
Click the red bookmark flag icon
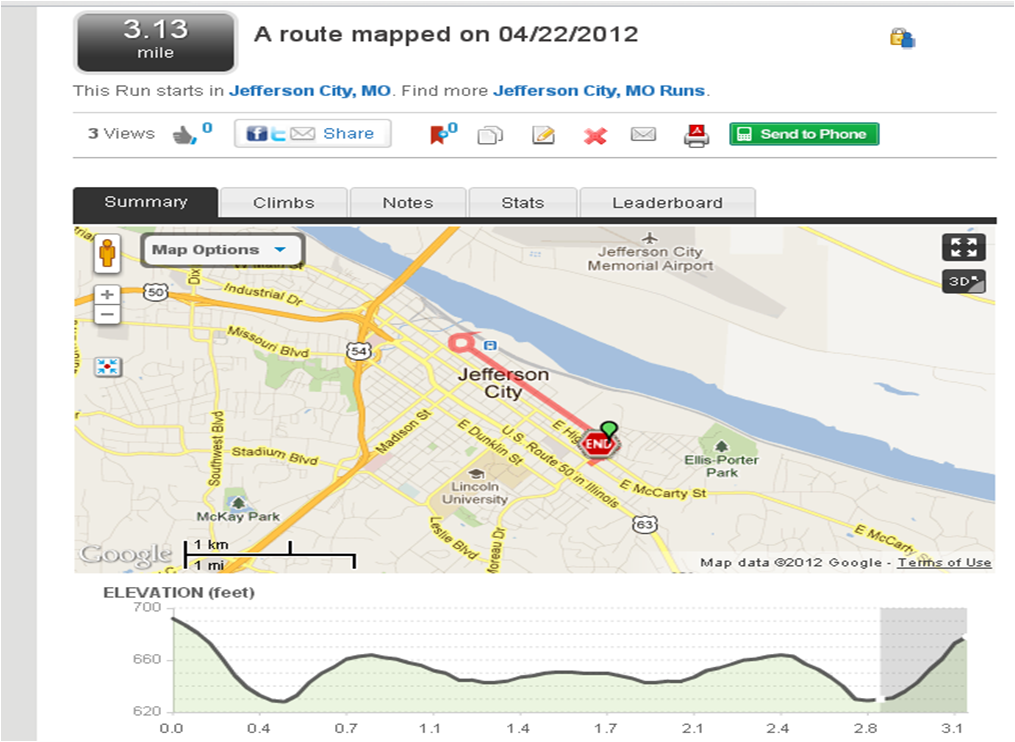point(438,135)
